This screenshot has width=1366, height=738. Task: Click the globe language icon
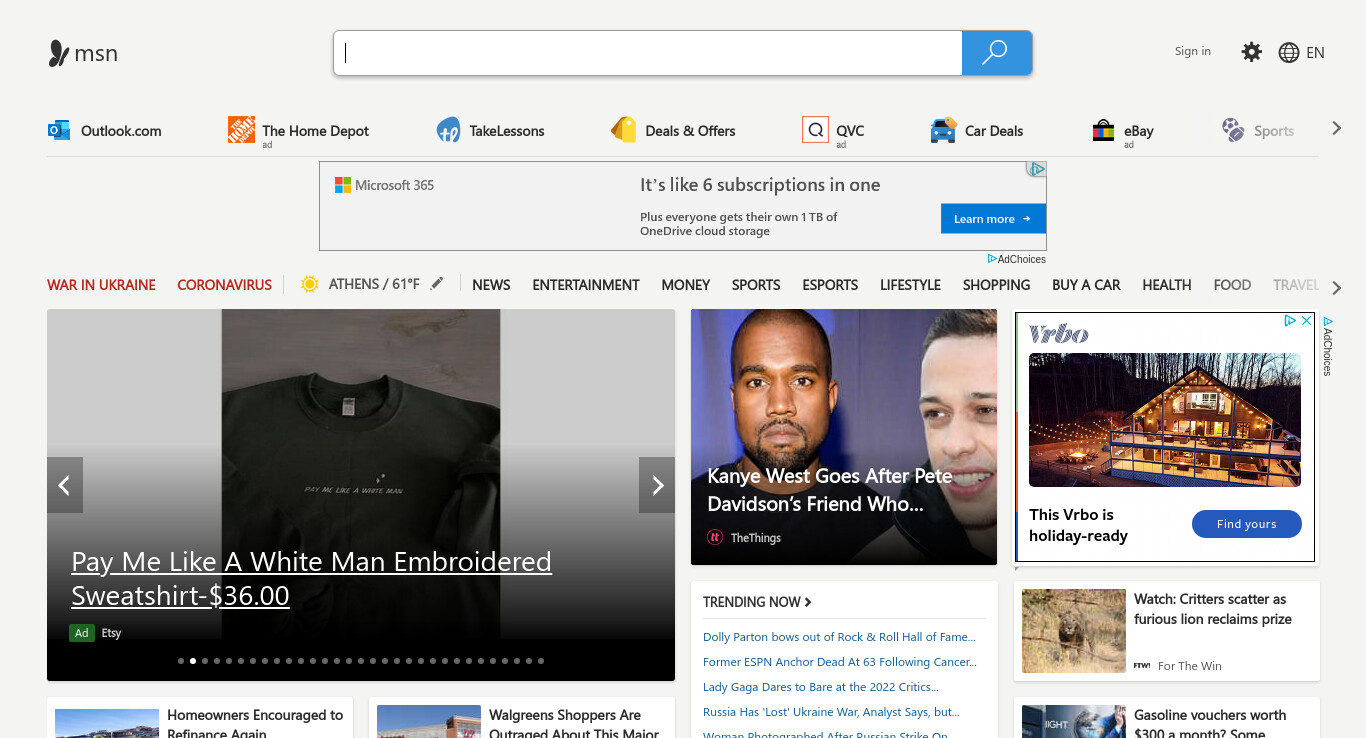coord(1289,53)
